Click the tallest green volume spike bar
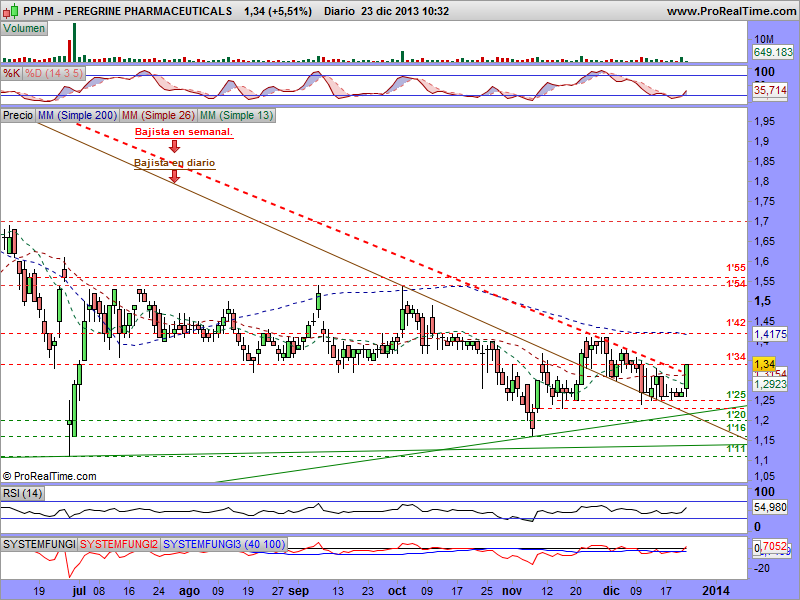This screenshot has height=600, width=800. (x=74, y=42)
